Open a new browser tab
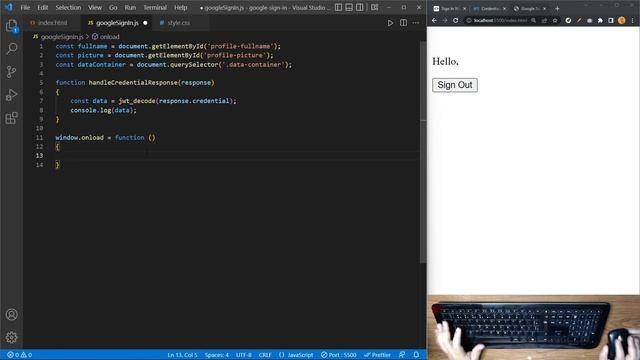This screenshot has height=360, width=640. pyautogui.click(x=557, y=9)
